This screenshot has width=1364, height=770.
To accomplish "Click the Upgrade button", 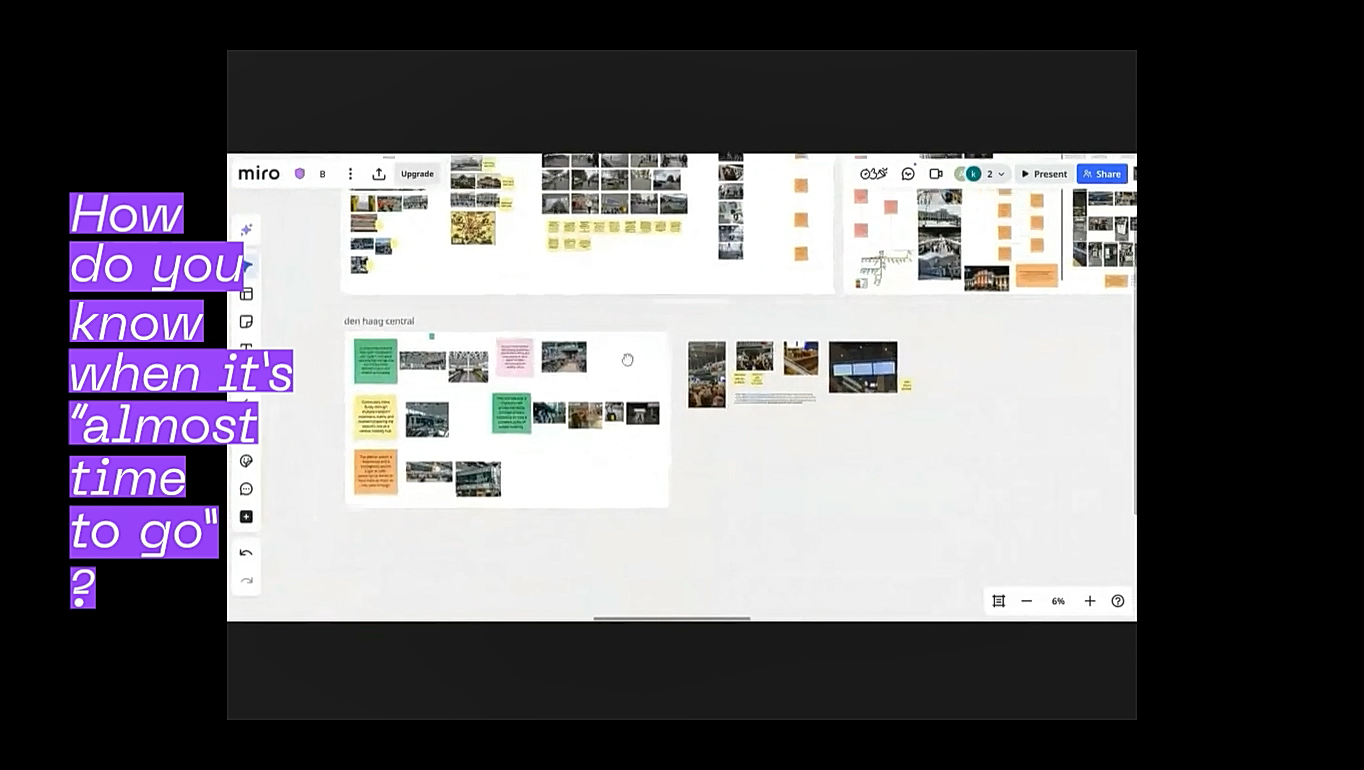I will (x=417, y=174).
